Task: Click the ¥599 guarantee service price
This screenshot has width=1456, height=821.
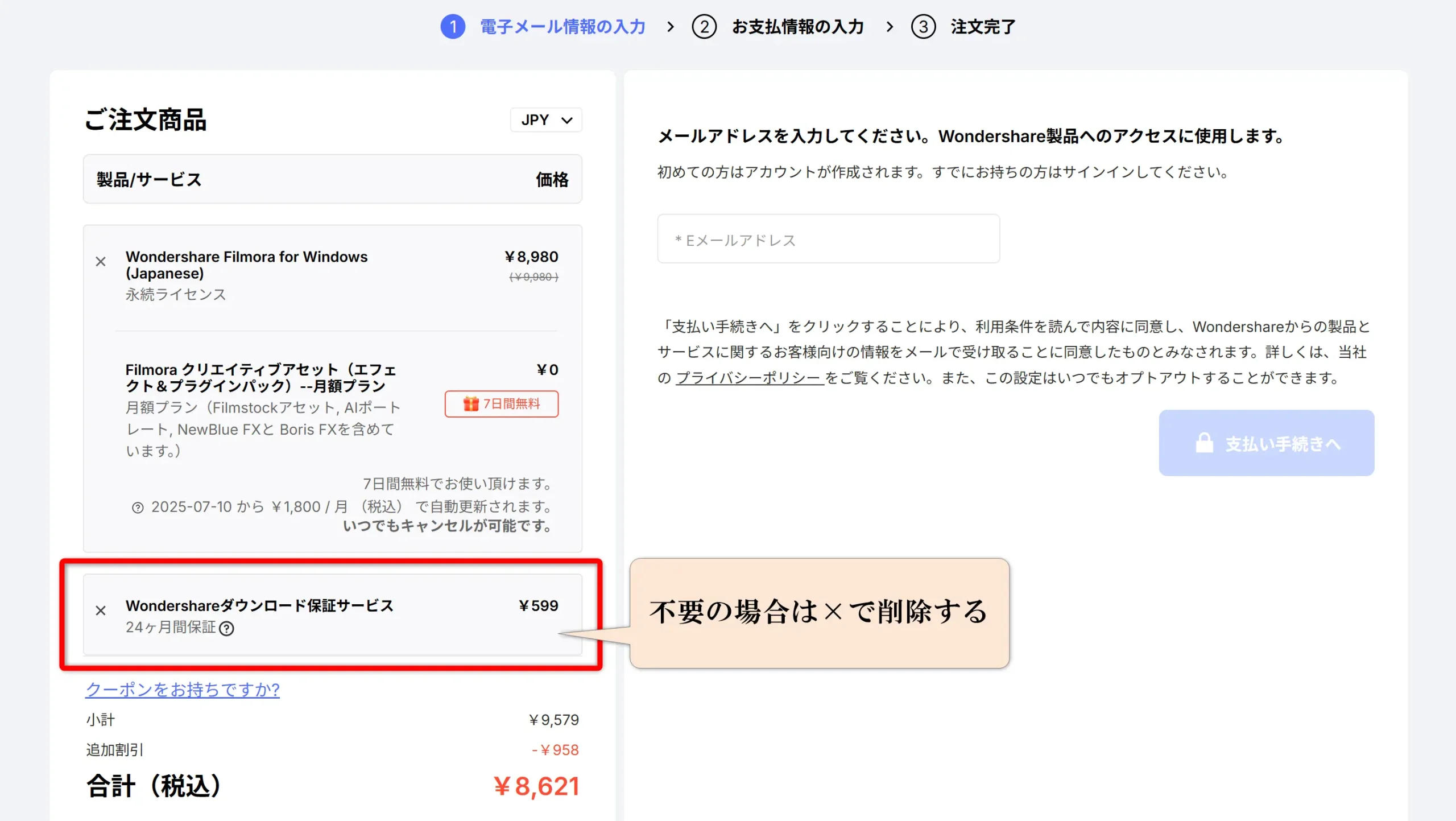Action: tap(538, 605)
